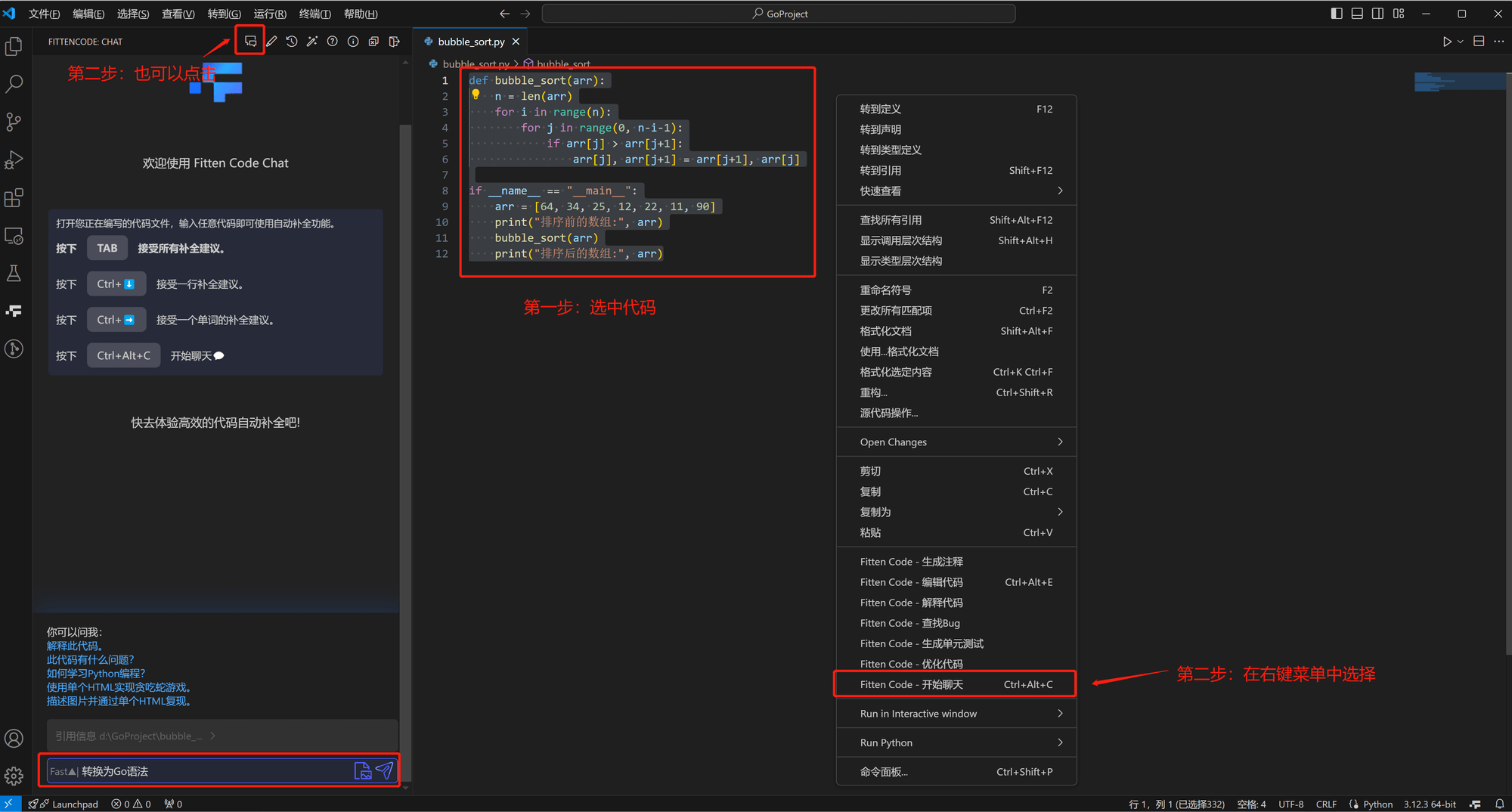Select Fitten Code - 开始聊天 menu entry

tap(956, 684)
